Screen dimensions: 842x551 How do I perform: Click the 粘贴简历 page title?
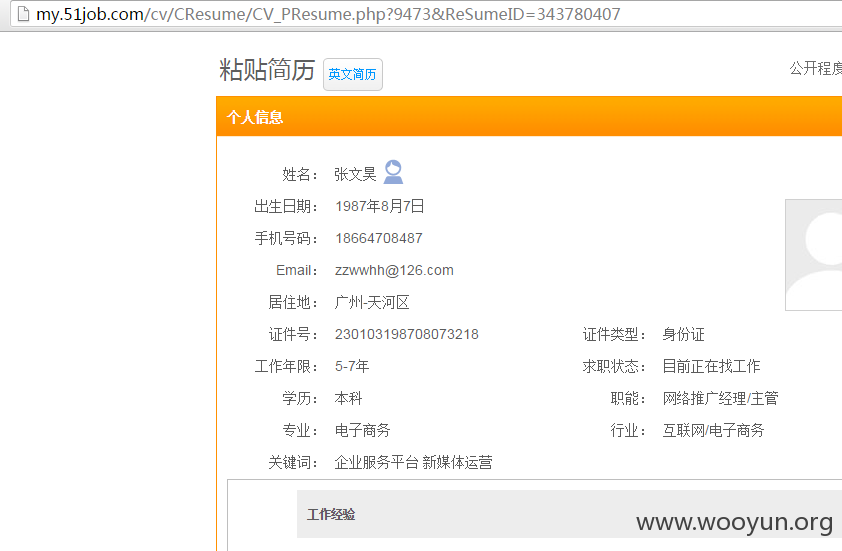(267, 70)
